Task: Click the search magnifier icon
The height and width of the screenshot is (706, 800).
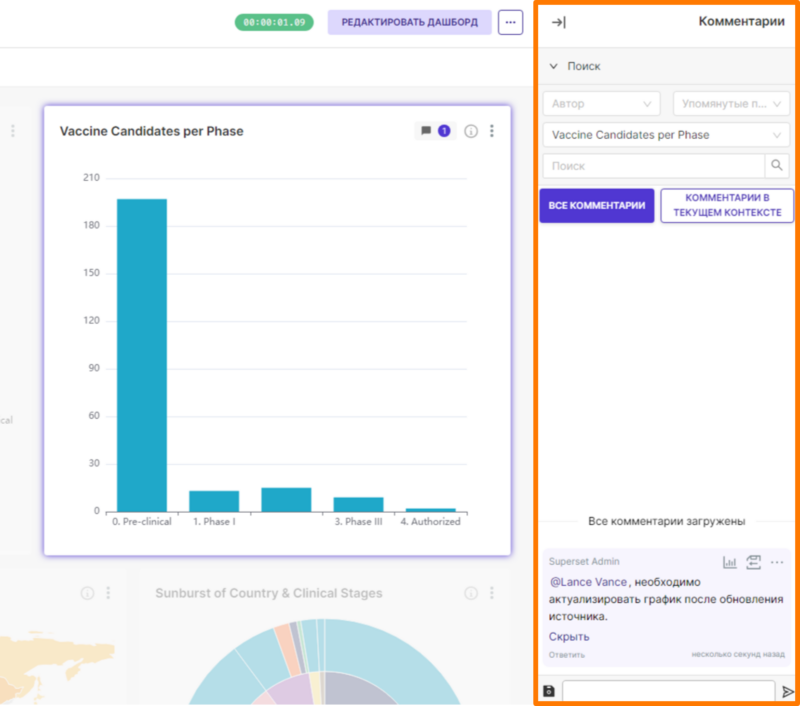Action: [777, 166]
